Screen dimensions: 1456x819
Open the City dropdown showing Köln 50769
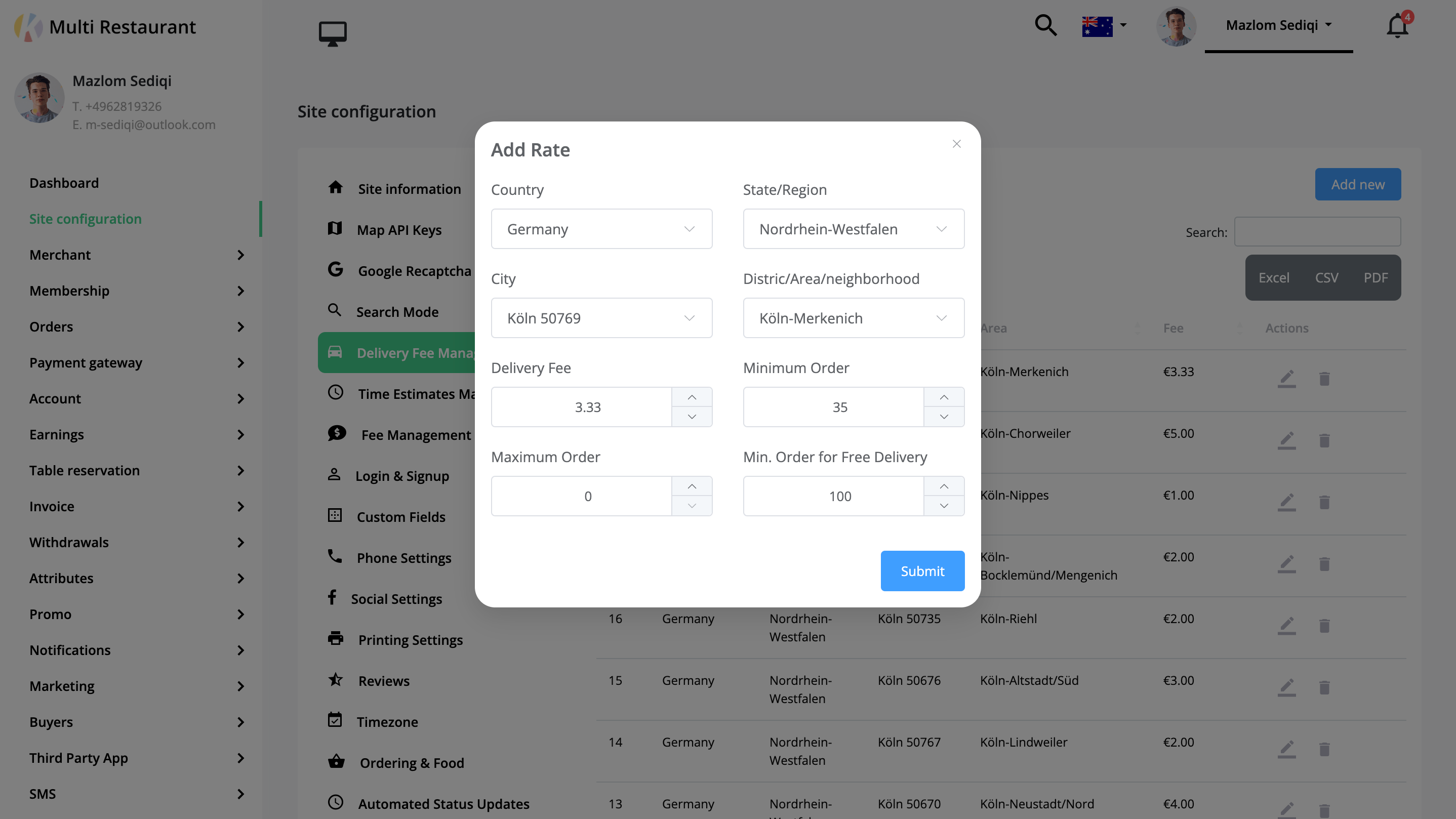tap(601, 318)
